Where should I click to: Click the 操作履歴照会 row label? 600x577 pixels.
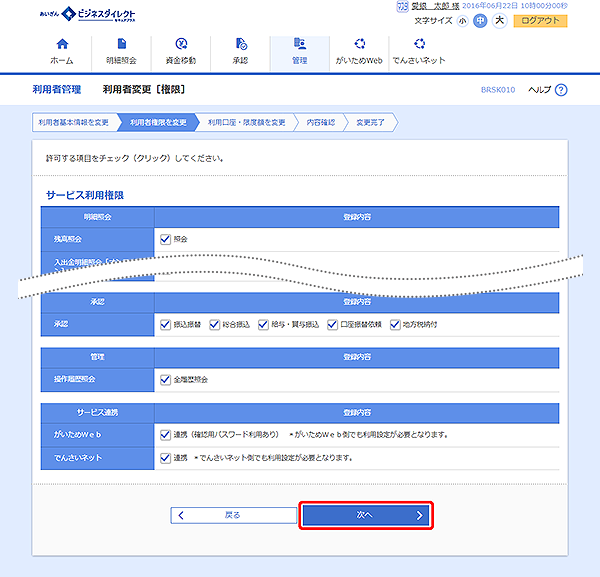tap(75, 379)
